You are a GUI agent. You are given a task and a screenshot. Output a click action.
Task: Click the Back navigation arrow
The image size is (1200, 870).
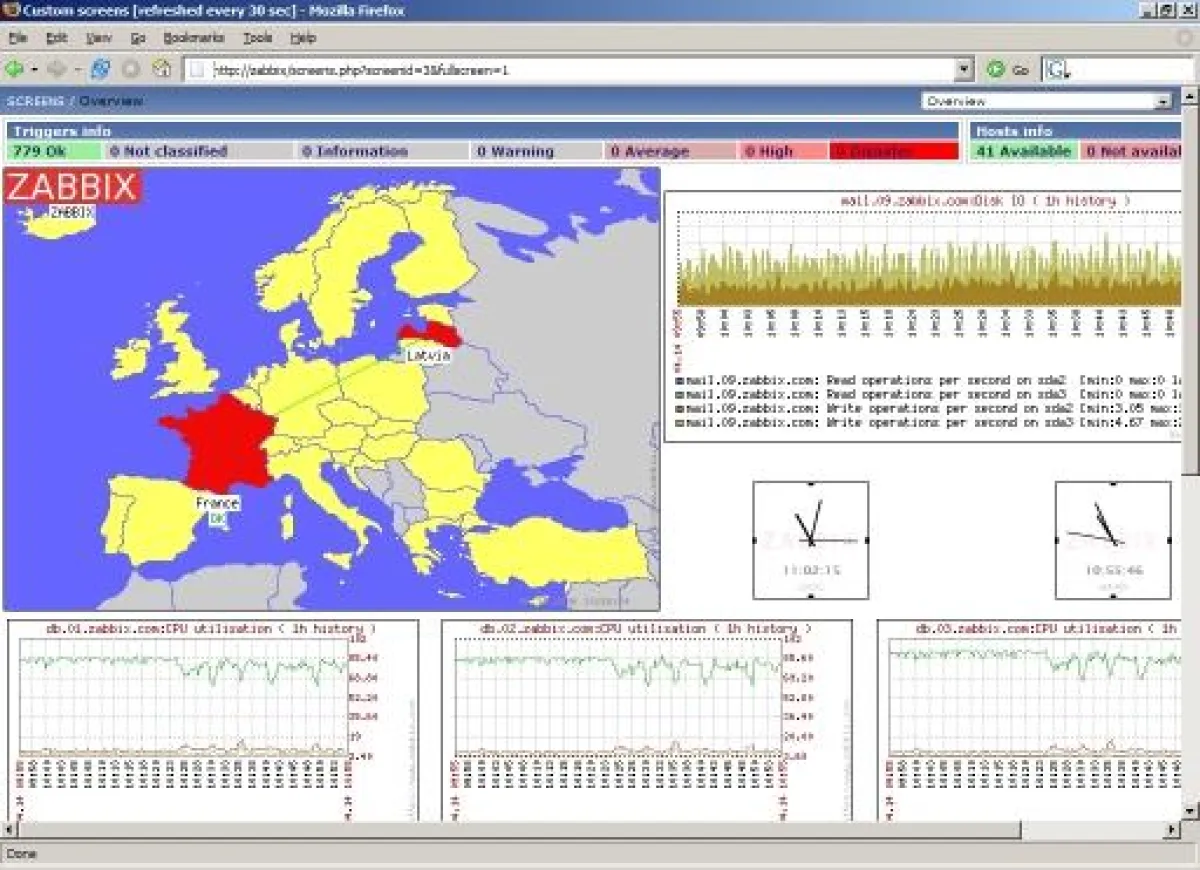pyautogui.click(x=16, y=69)
